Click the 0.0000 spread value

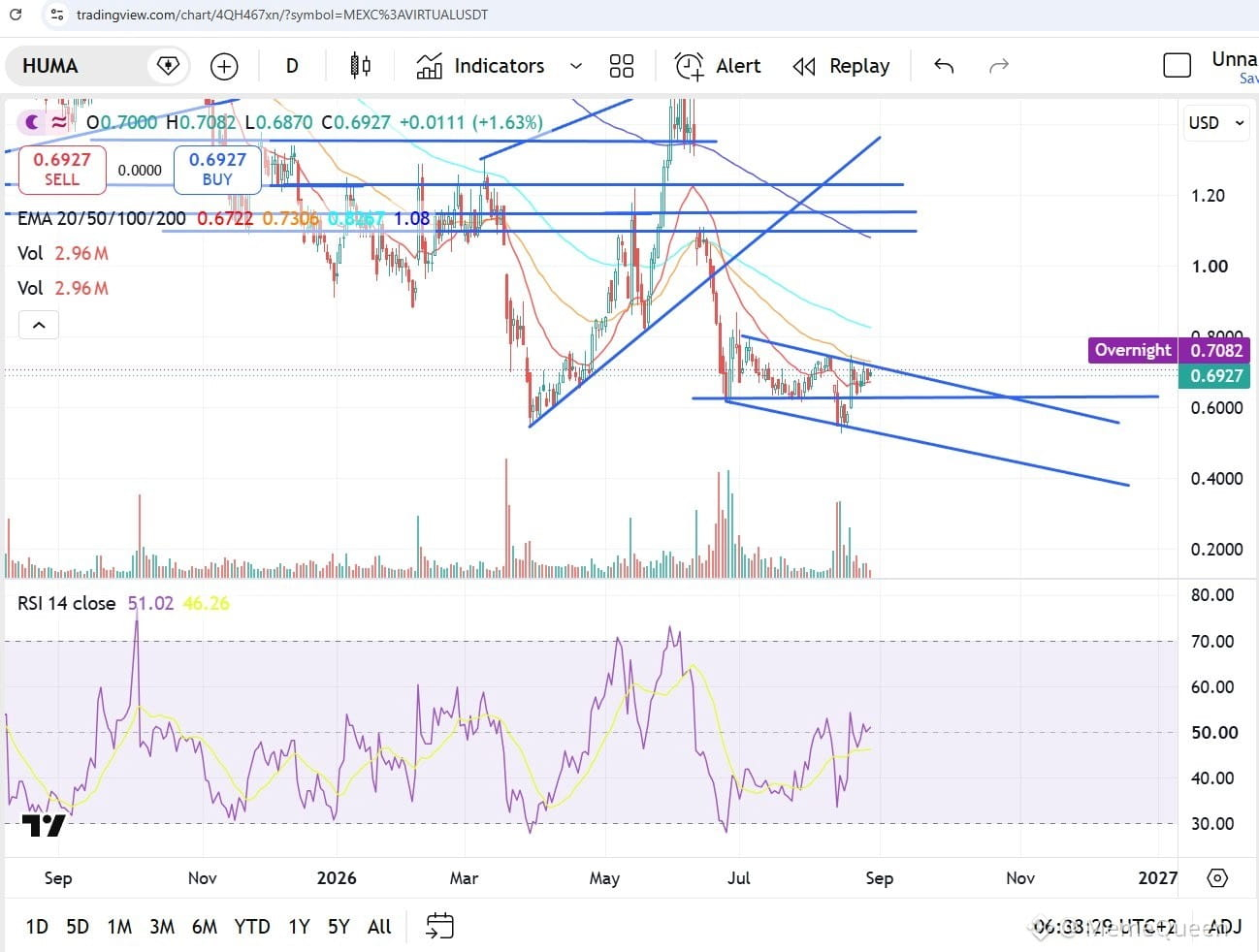pyautogui.click(x=140, y=170)
